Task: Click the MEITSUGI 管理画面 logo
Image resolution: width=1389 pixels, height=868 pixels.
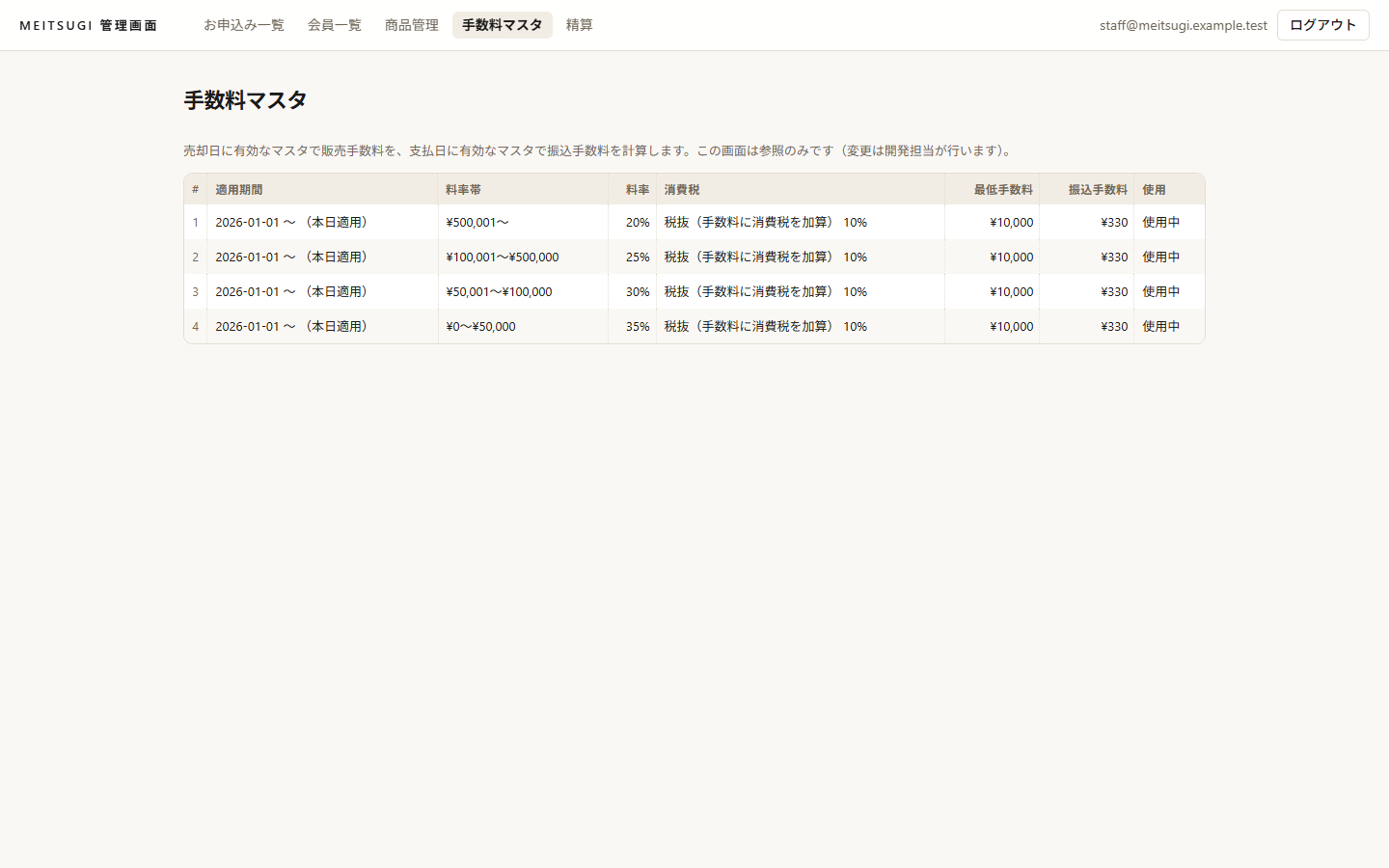Action: coord(89,25)
